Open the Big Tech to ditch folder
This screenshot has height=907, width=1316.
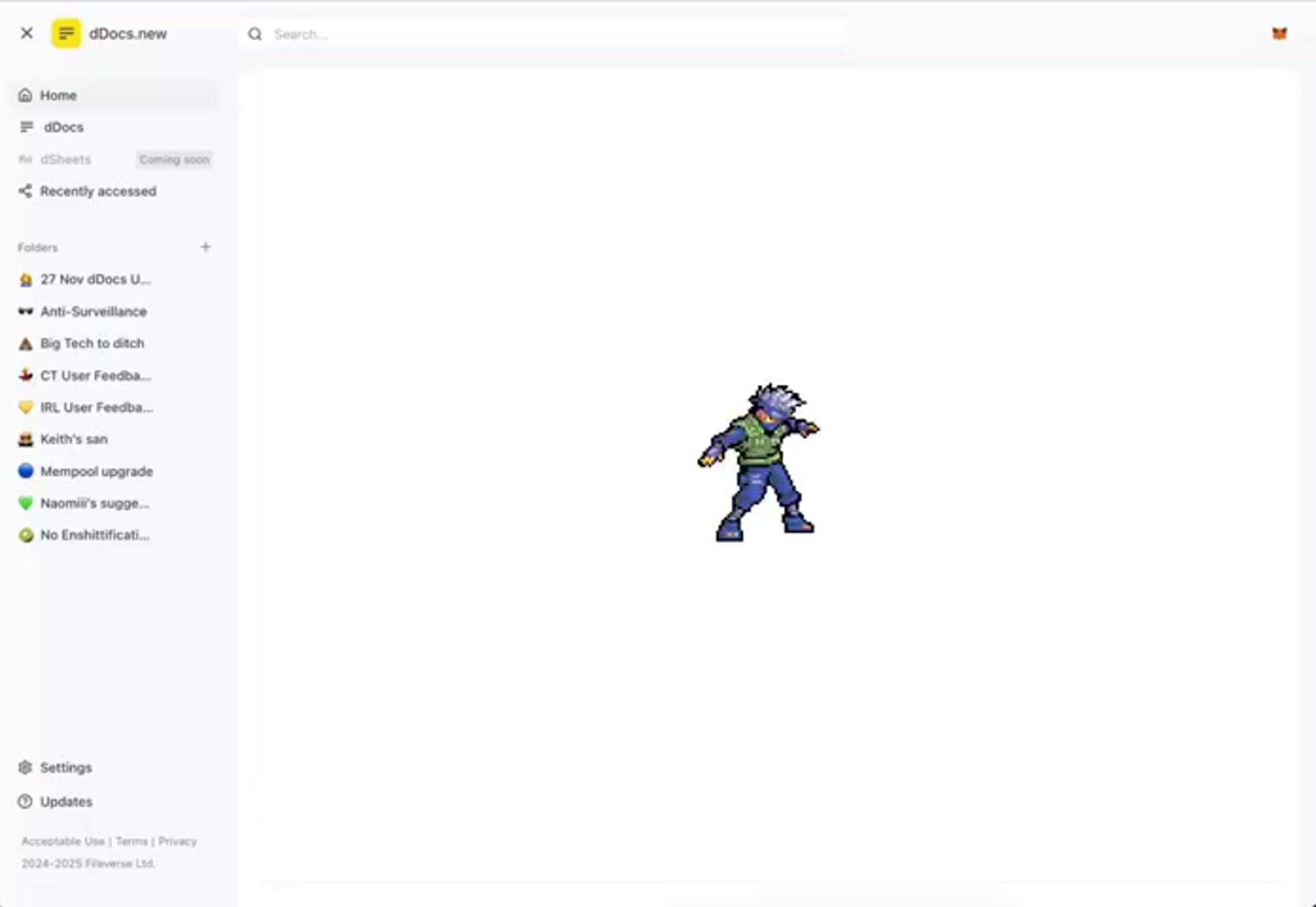tap(92, 343)
